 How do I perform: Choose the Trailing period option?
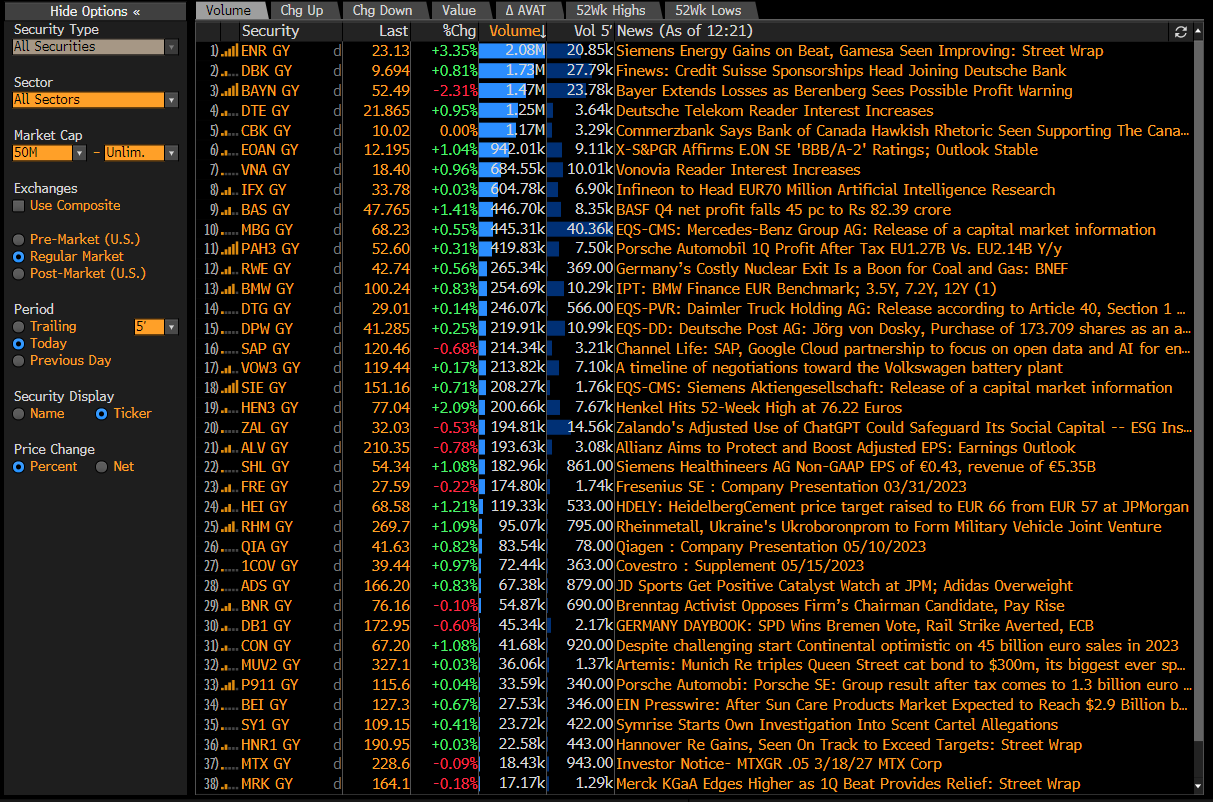coord(19,327)
